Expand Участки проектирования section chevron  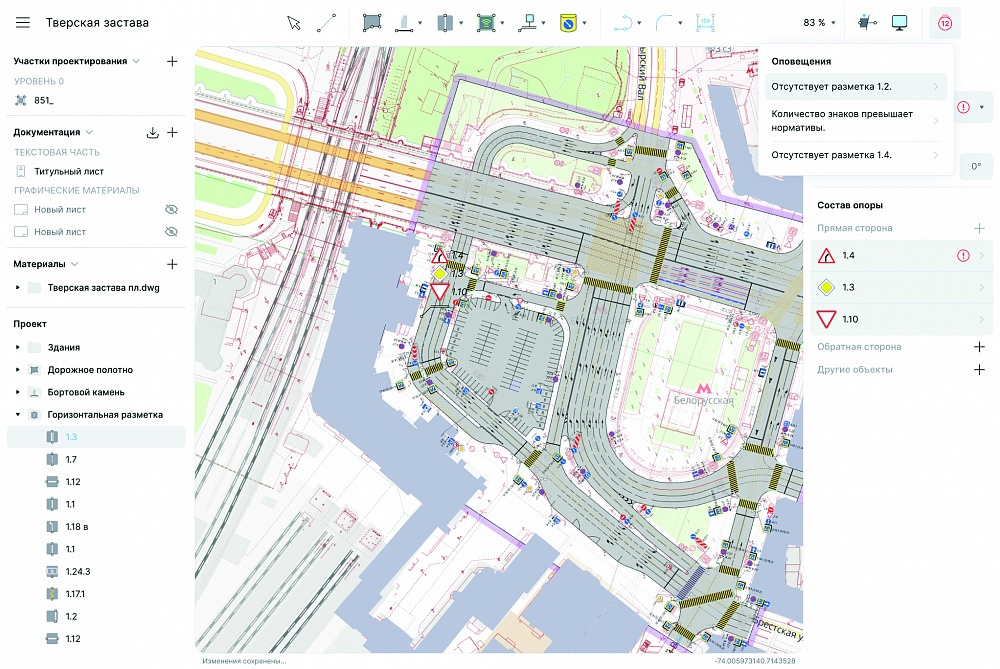136,61
